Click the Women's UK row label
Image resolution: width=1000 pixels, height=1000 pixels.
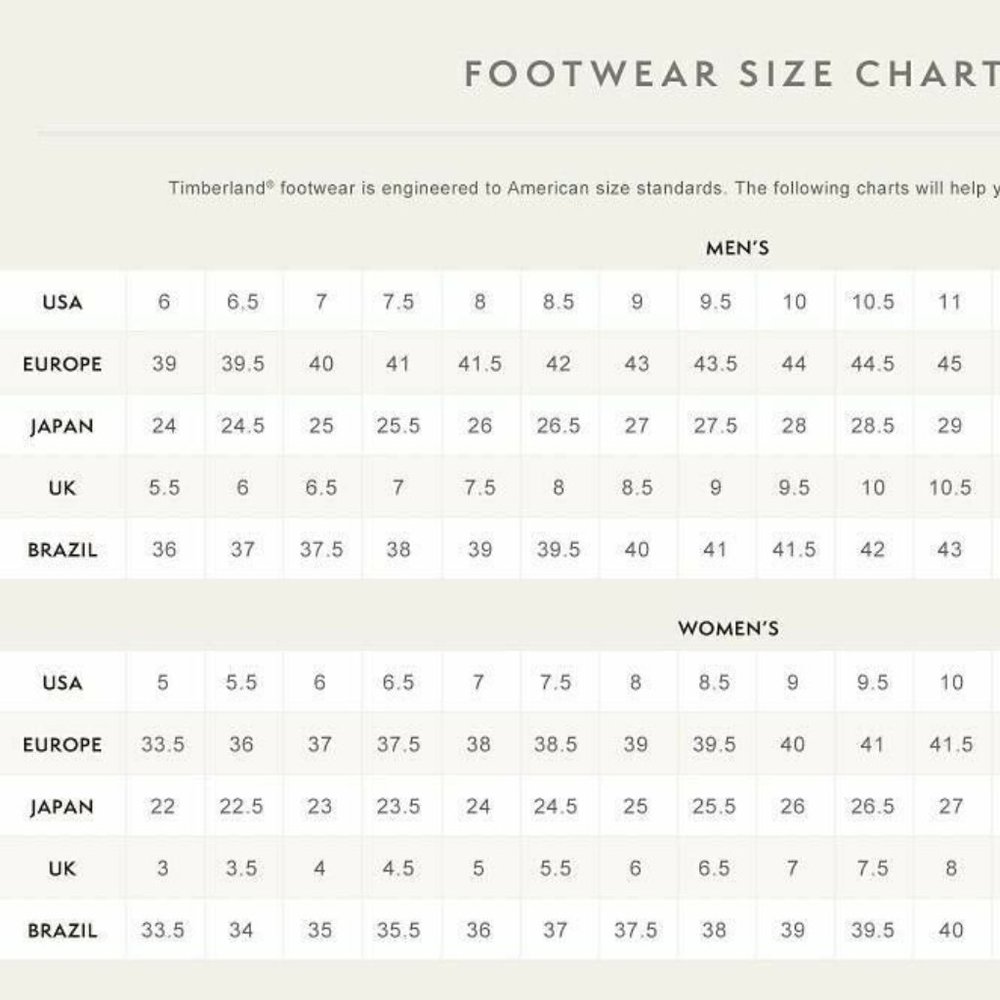tap(62, 868)
